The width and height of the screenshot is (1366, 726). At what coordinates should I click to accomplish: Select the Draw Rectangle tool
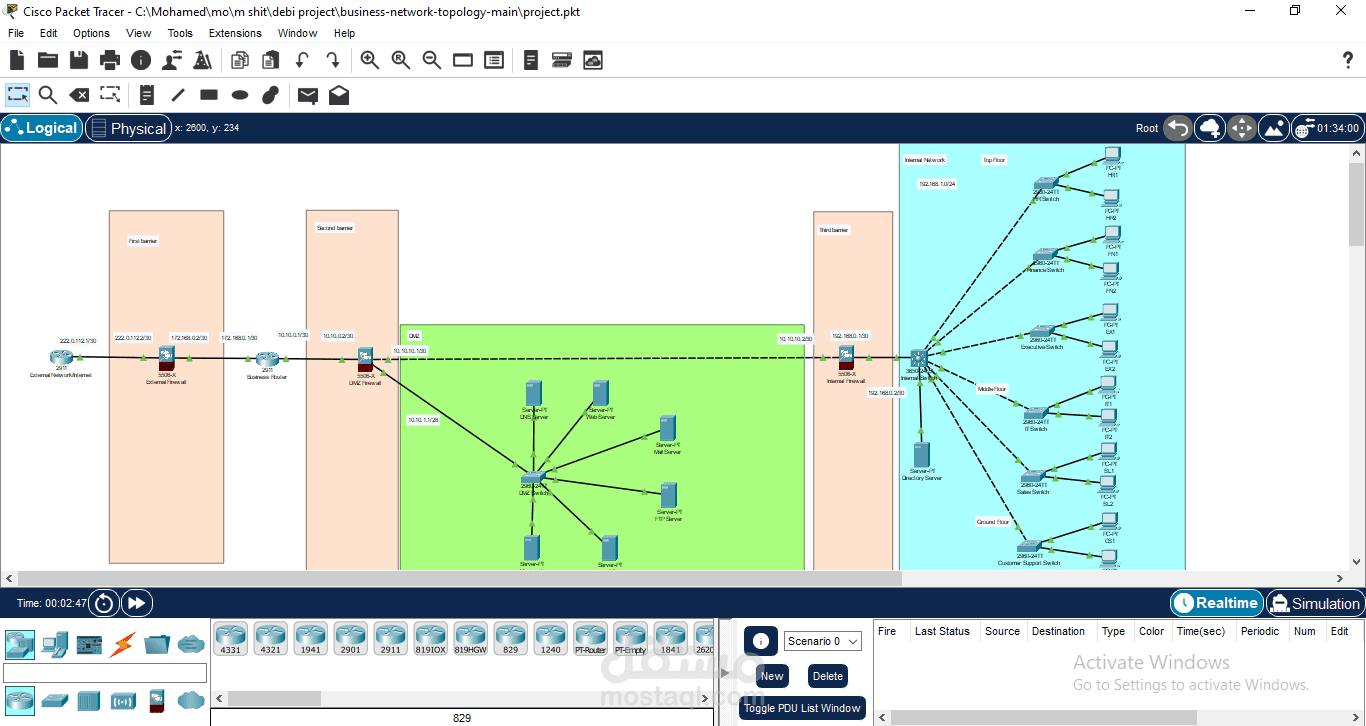(209, 95)
